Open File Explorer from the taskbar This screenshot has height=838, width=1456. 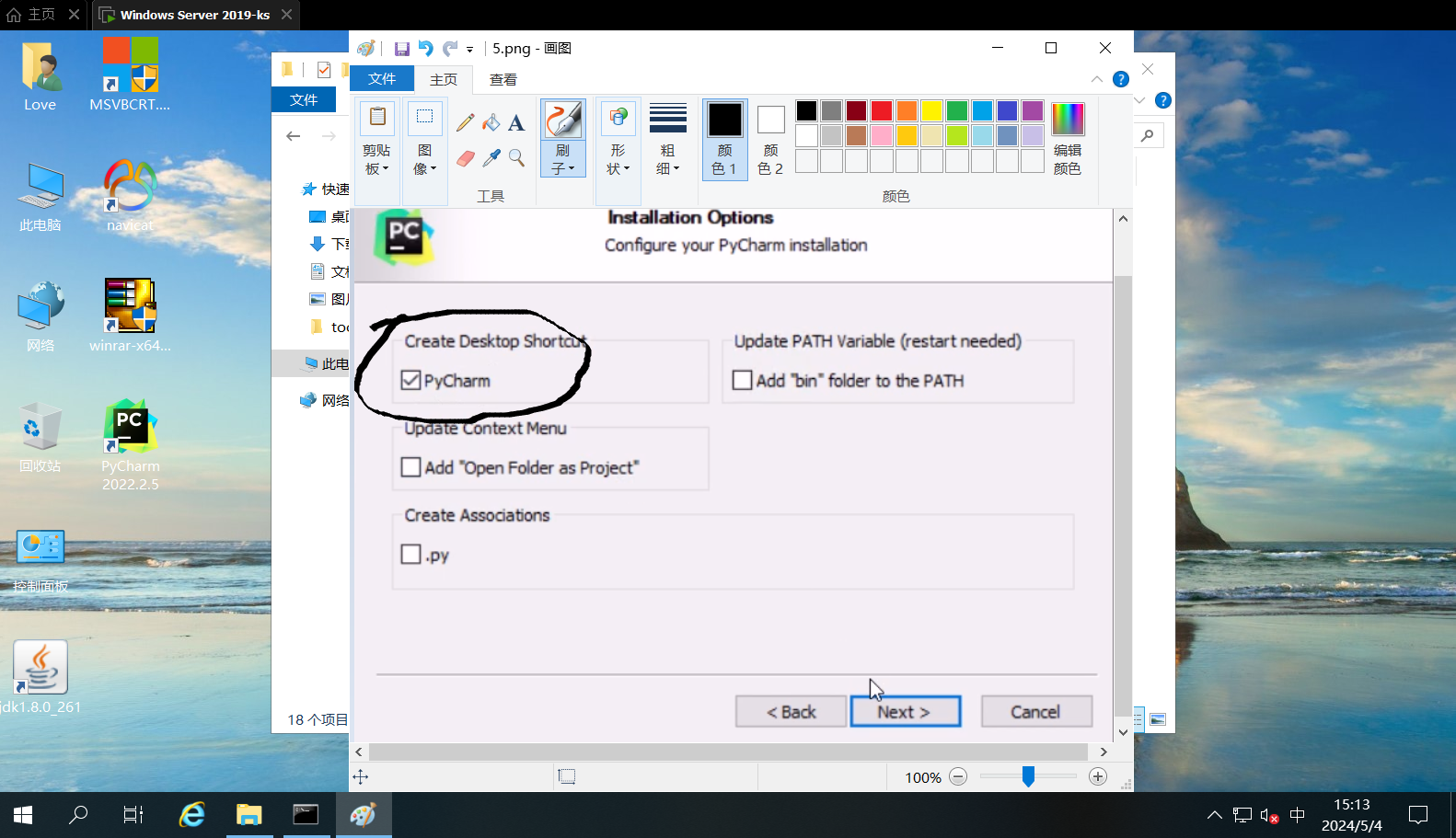point(248,815)
